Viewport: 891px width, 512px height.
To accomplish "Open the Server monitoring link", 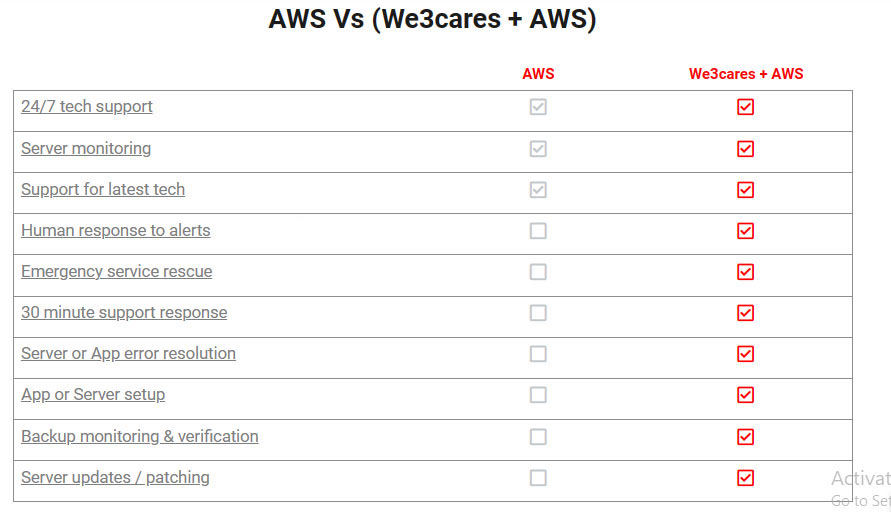I will 86,148.
